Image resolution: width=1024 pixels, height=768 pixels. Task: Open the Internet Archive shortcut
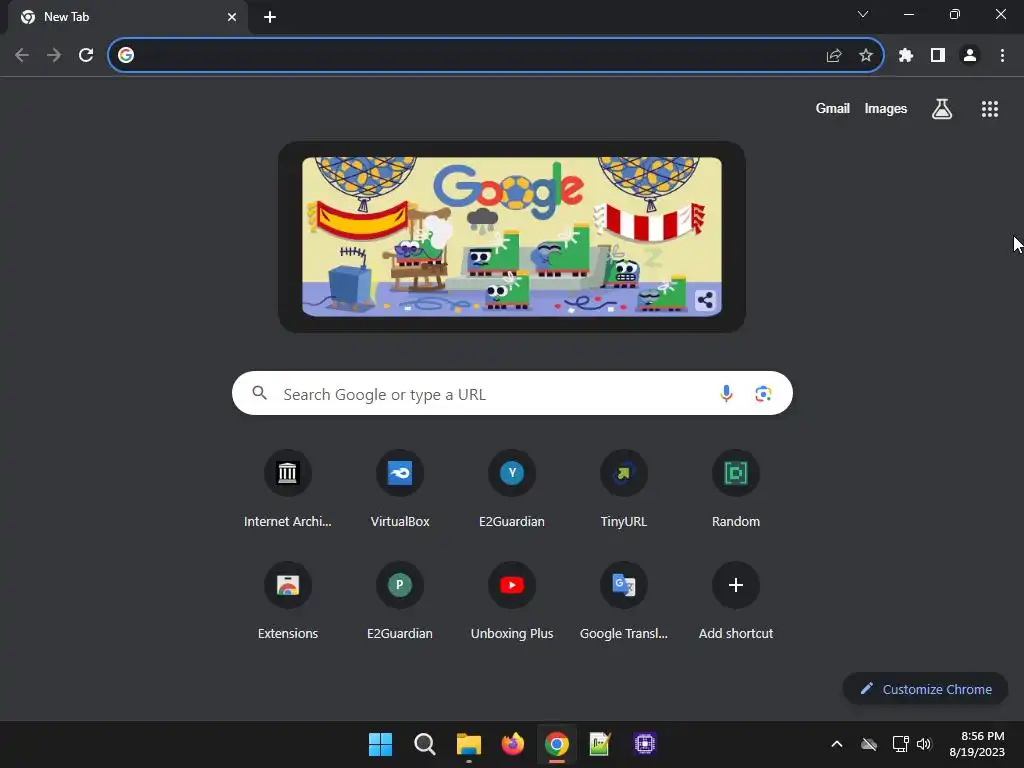pos(287,487)
